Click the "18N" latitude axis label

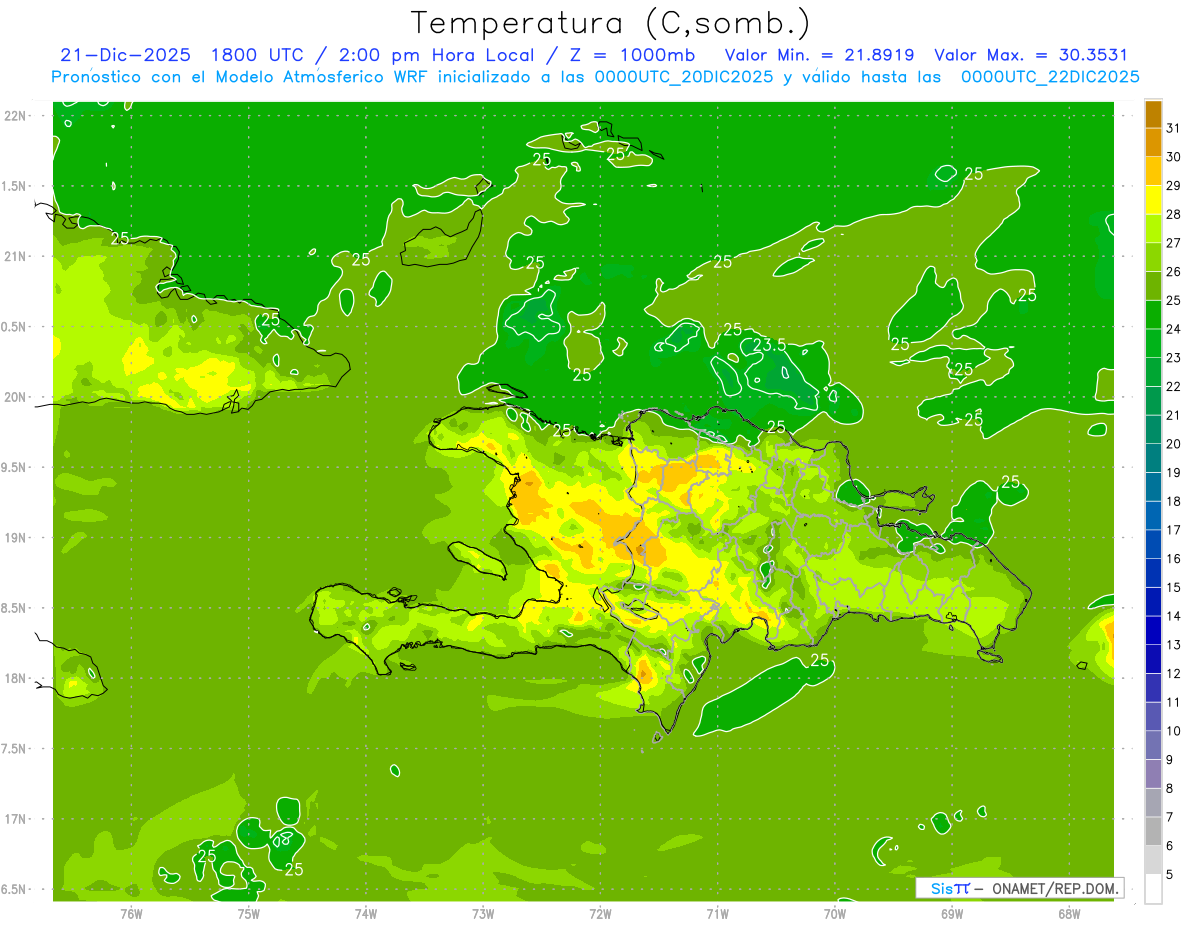click(15, 679)
